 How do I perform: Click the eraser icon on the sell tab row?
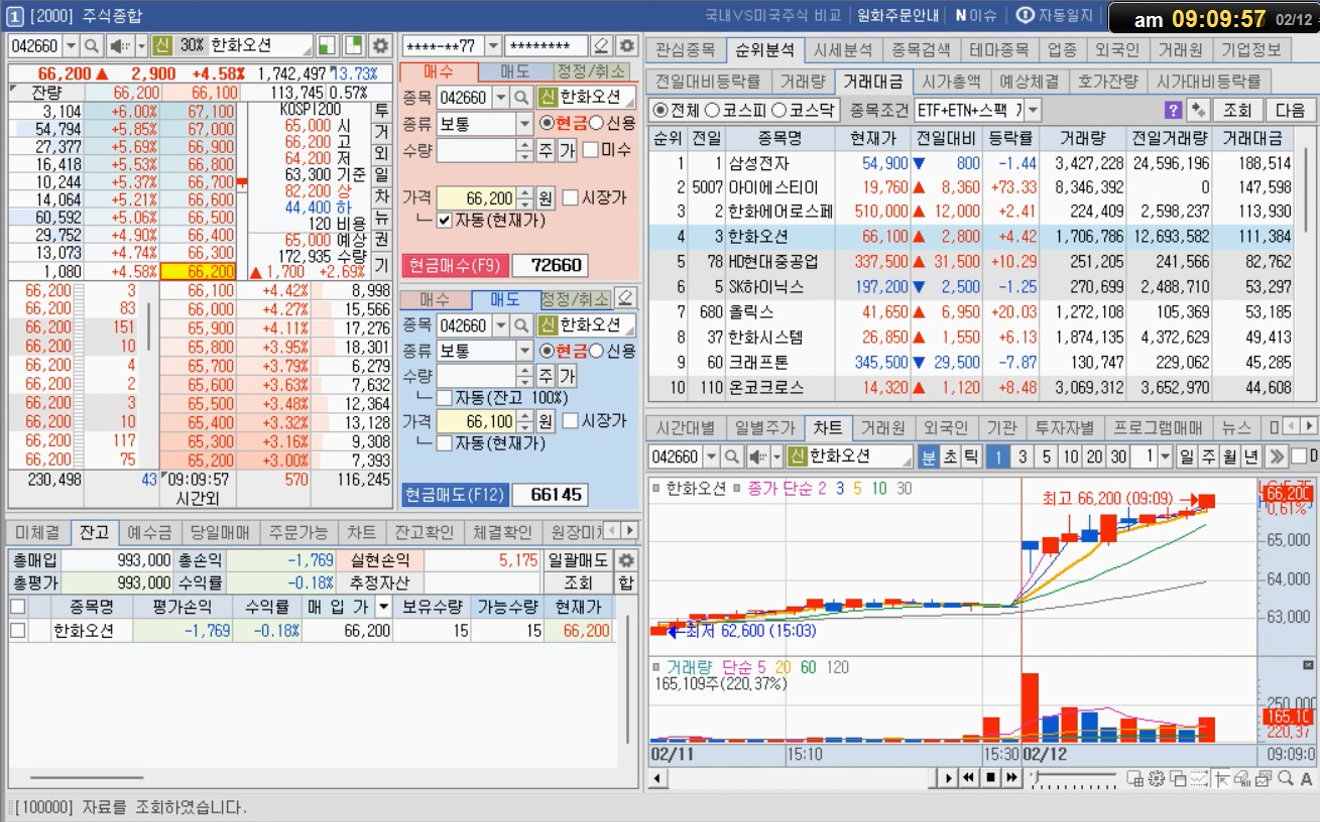(625, 298)
